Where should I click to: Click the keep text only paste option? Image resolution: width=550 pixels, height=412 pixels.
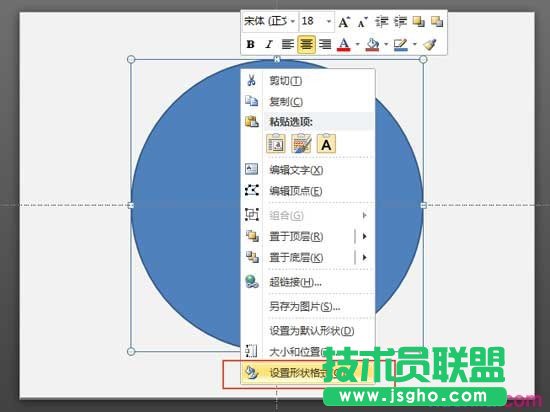click(326, 144)
